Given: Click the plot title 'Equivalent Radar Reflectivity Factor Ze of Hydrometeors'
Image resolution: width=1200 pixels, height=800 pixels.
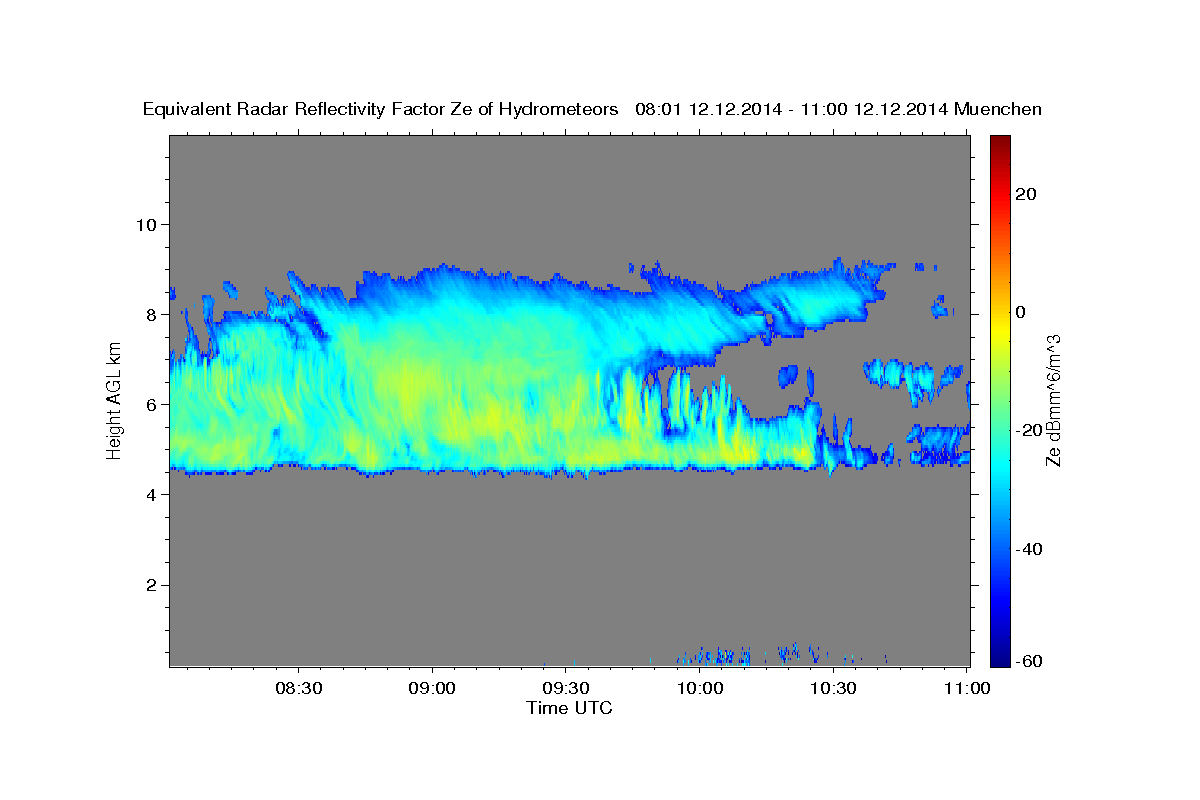Looking at the screenshot, I should point(381,110).
